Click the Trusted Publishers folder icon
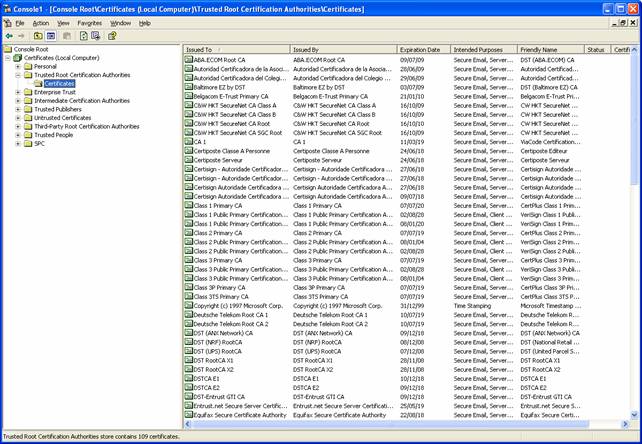642x444 pixels. [28, 109]
